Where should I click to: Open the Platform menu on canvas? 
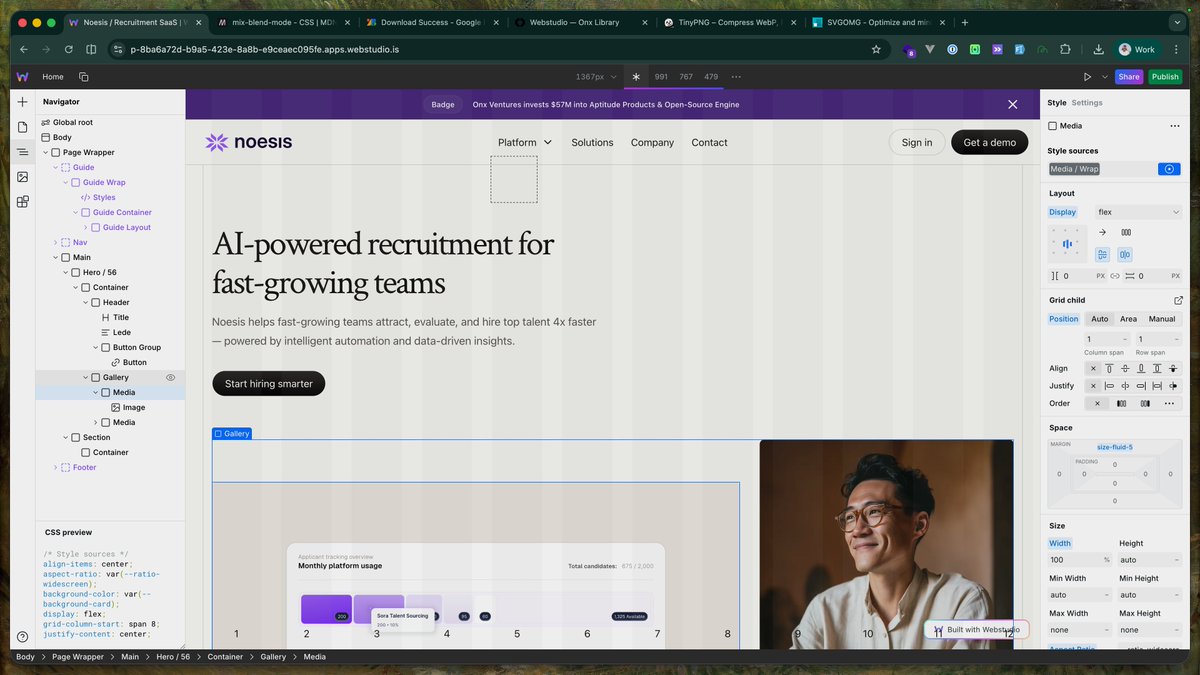(525, 143)
